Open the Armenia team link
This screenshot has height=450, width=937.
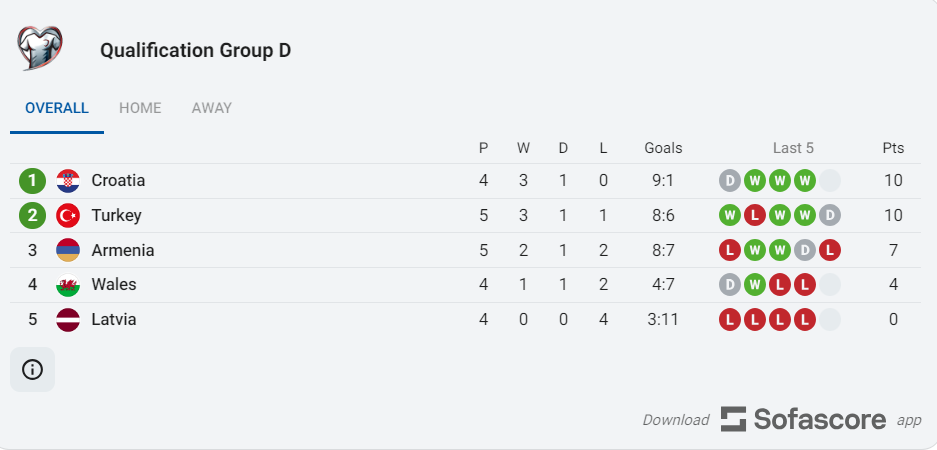pos(123,250)
